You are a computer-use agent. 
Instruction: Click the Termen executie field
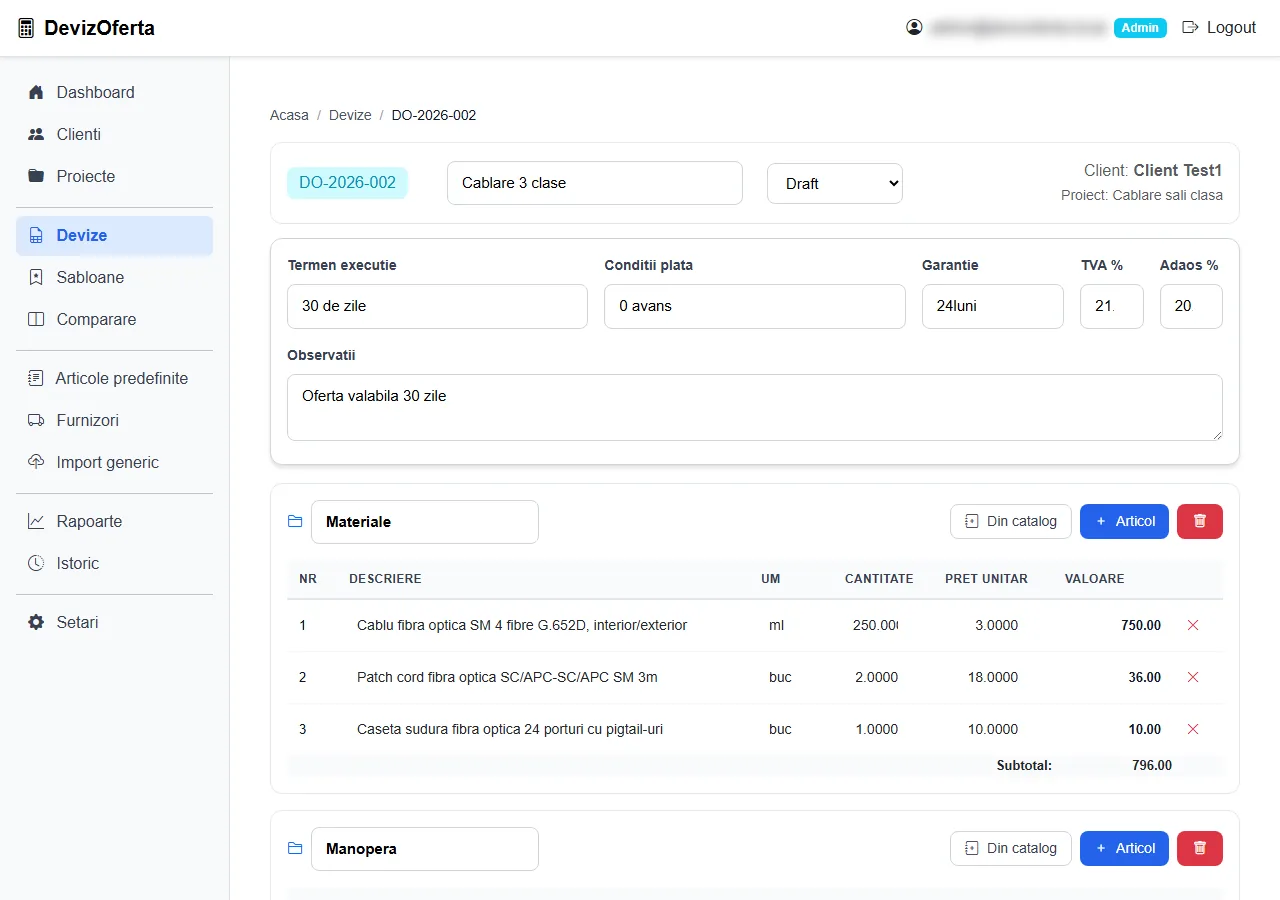pyautogui.click(x=437, y=306)
